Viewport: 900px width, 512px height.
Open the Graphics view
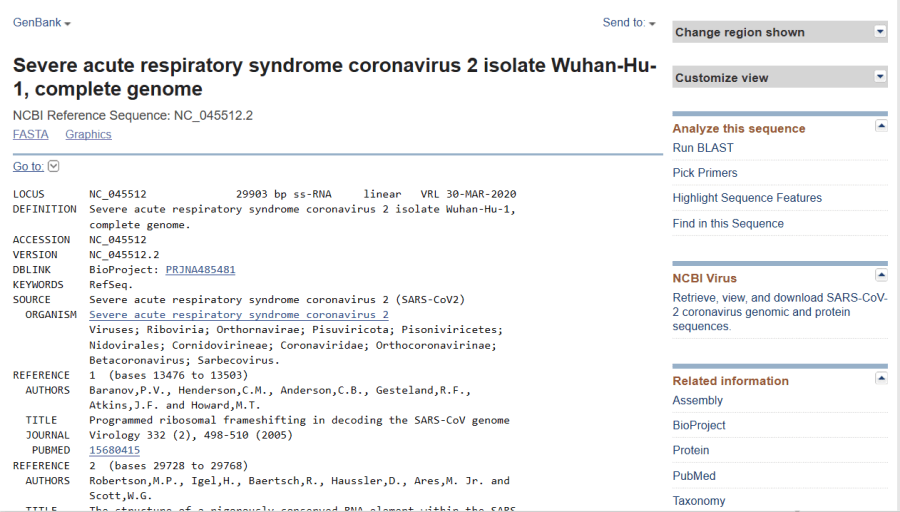point(88,135)
